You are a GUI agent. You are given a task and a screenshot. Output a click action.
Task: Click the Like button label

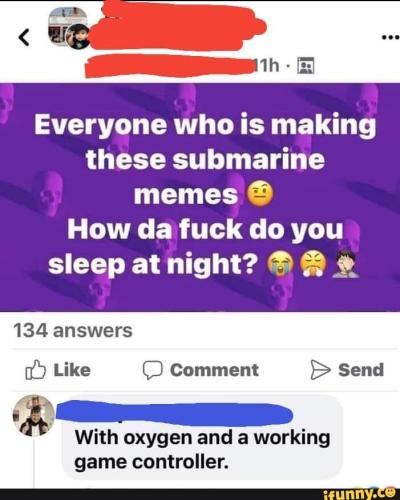click(x=72, y=370)
